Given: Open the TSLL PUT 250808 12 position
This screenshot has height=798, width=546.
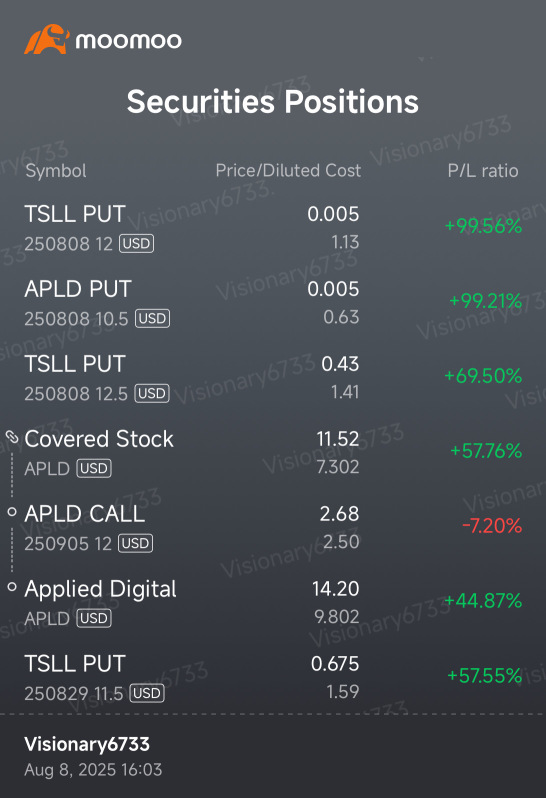Looking at the screenshot, I should (x=273, y=227).
